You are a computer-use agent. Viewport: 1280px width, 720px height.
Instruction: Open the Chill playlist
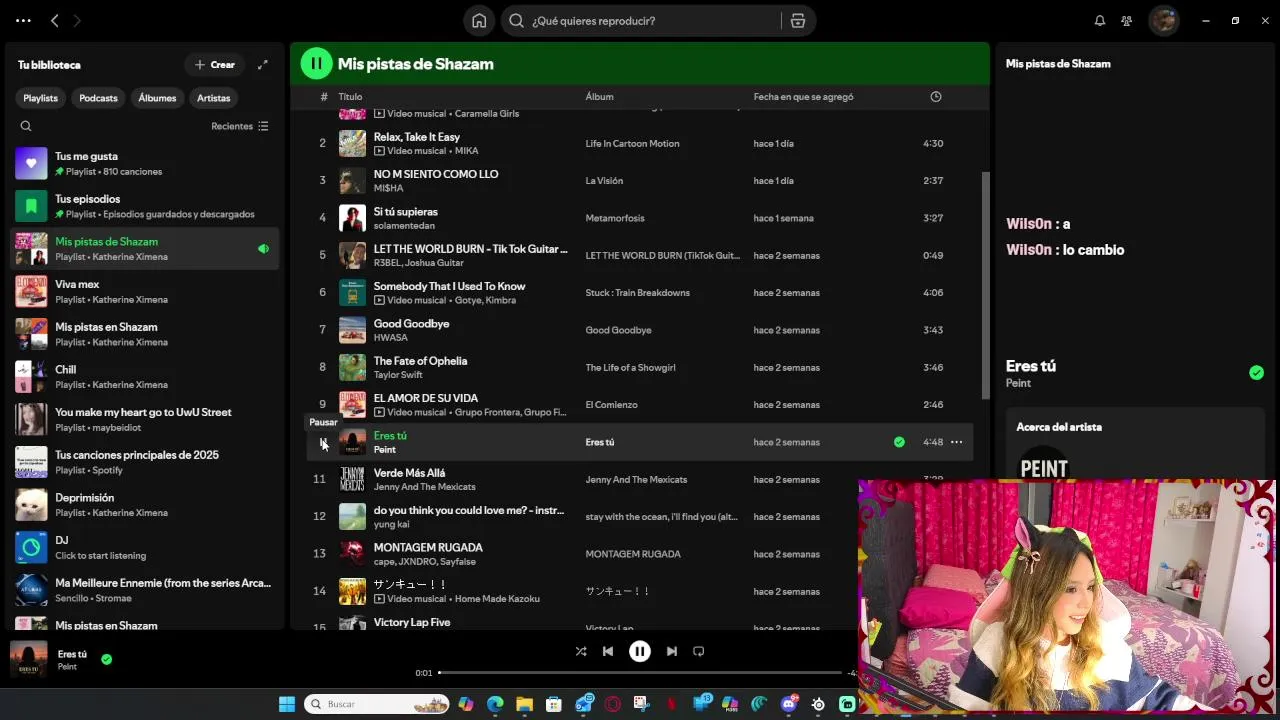point(145,377)
